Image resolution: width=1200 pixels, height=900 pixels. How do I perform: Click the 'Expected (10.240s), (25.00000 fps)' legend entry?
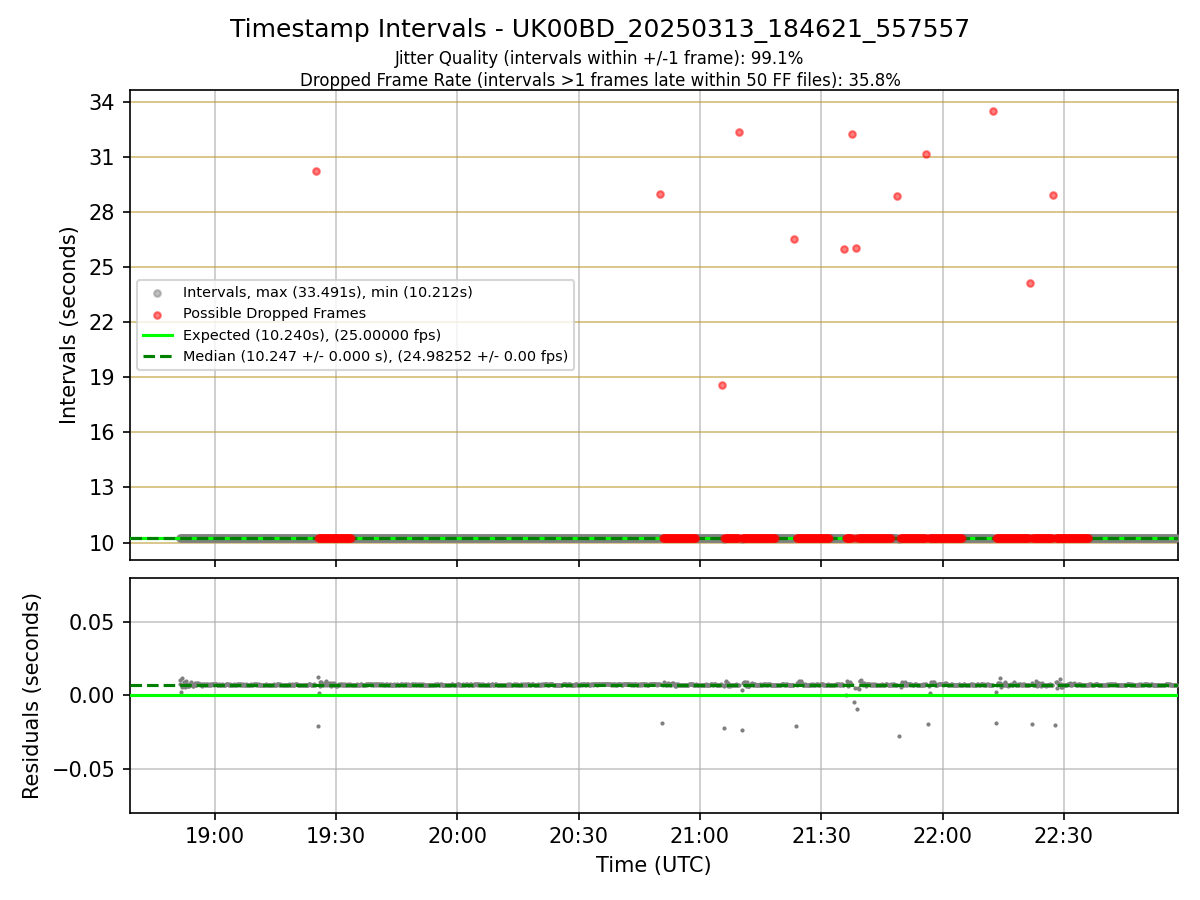(311, 334)
